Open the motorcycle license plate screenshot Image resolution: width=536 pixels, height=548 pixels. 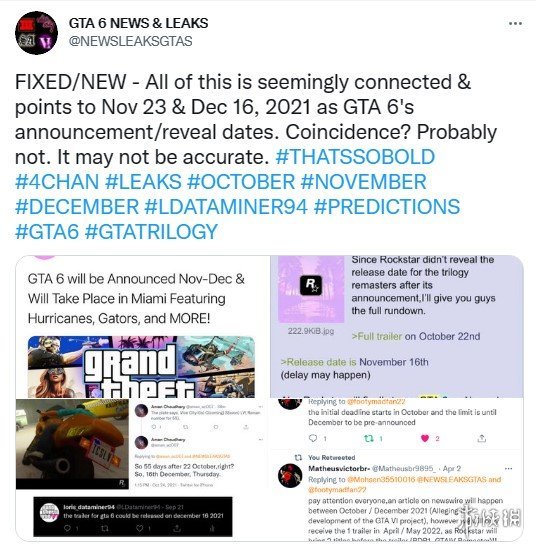(72, 444)
